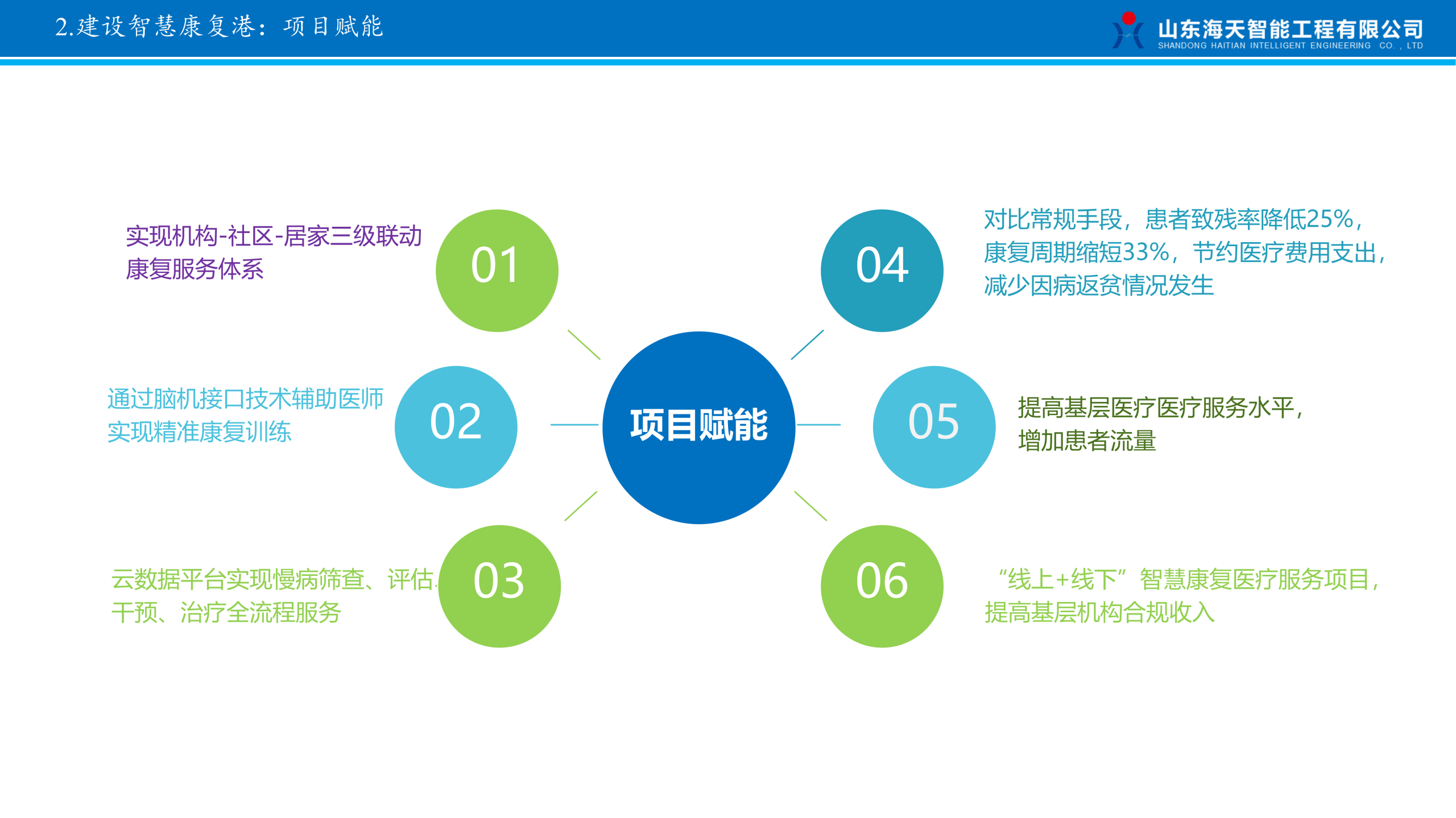Click the teal 04 circle
1456x818 pixels.
tap(882, 271)
